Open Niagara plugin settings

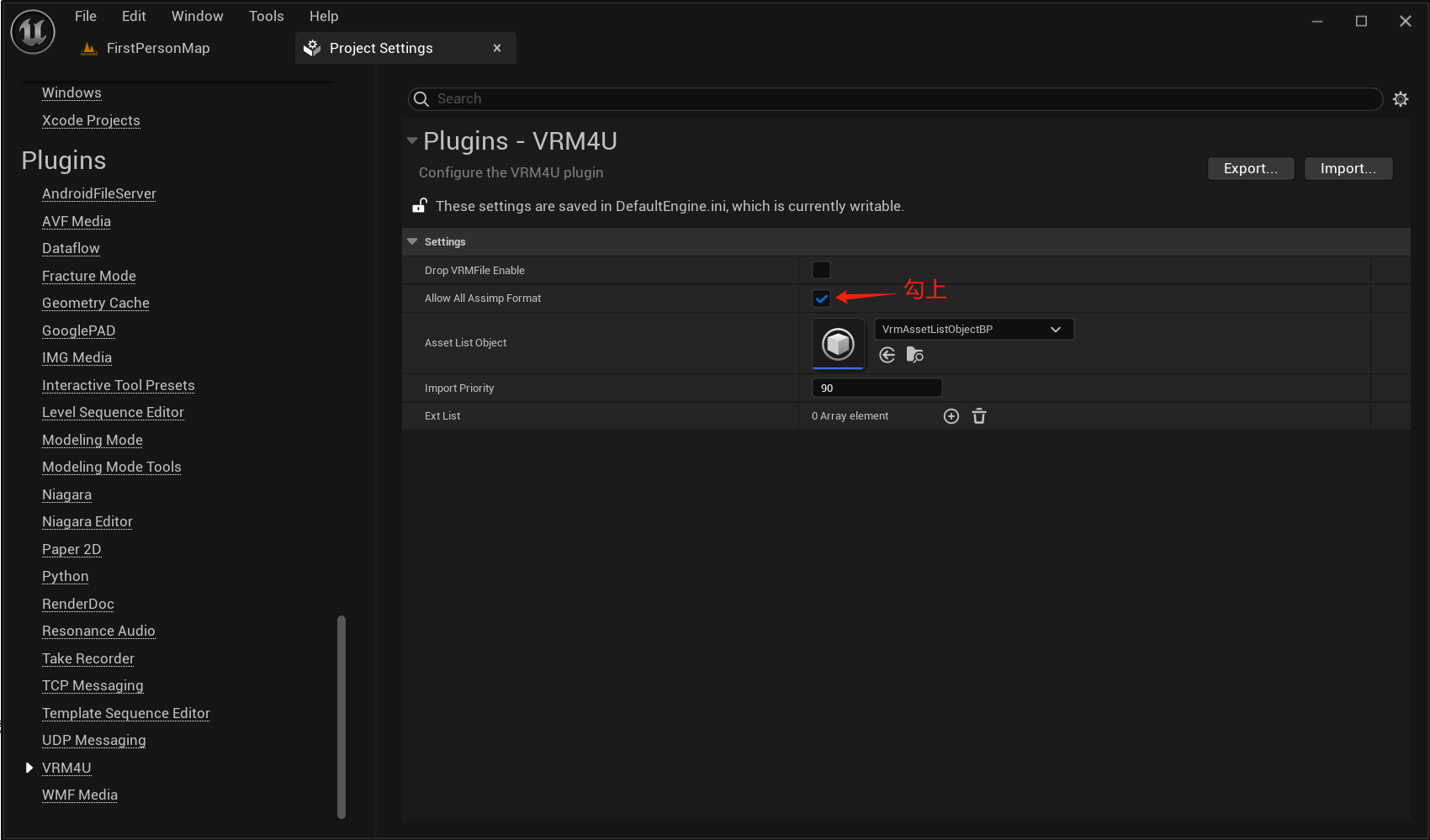pos(66,494)
